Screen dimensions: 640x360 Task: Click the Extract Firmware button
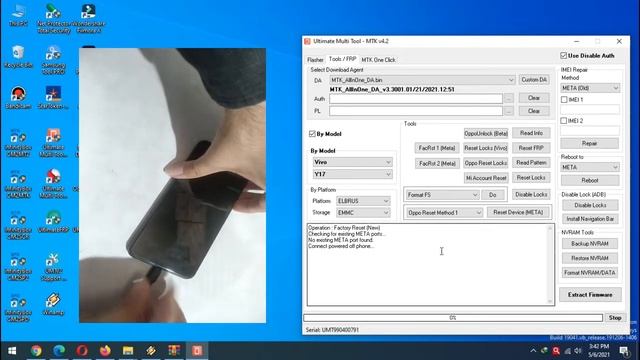(590, 295)
